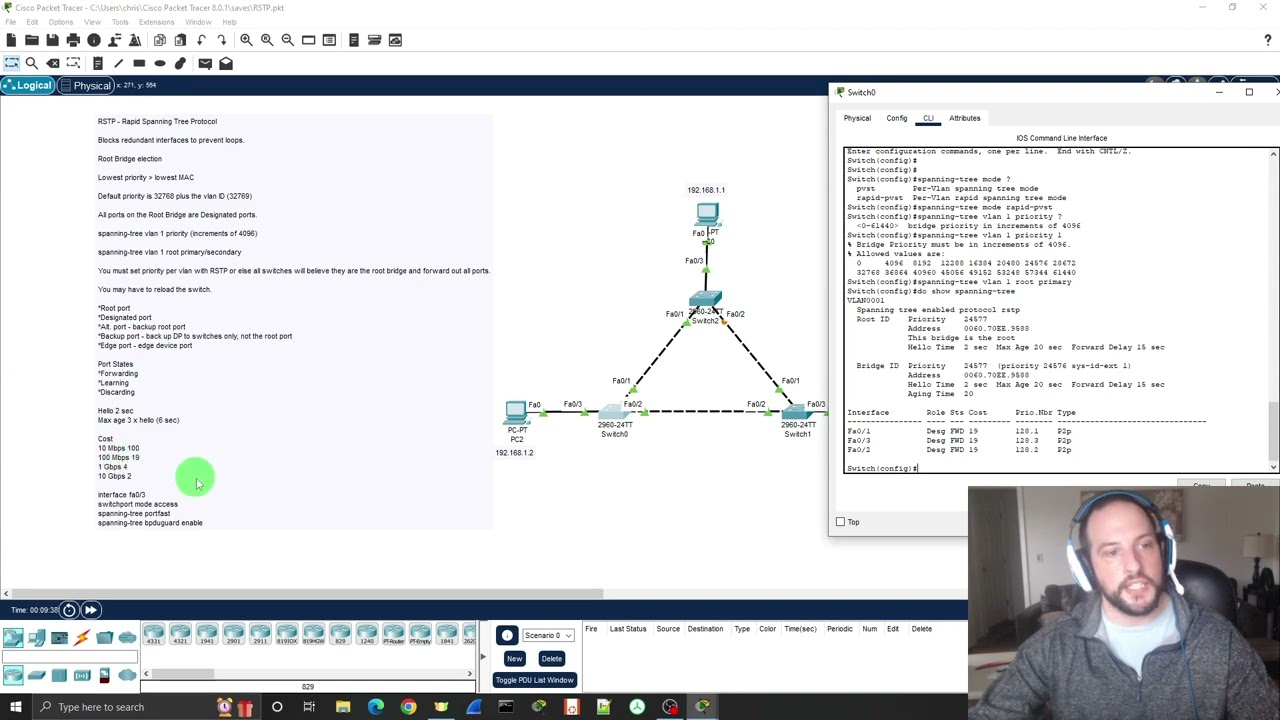Click the Connections lightning bolt category

[x=82, y=638]
